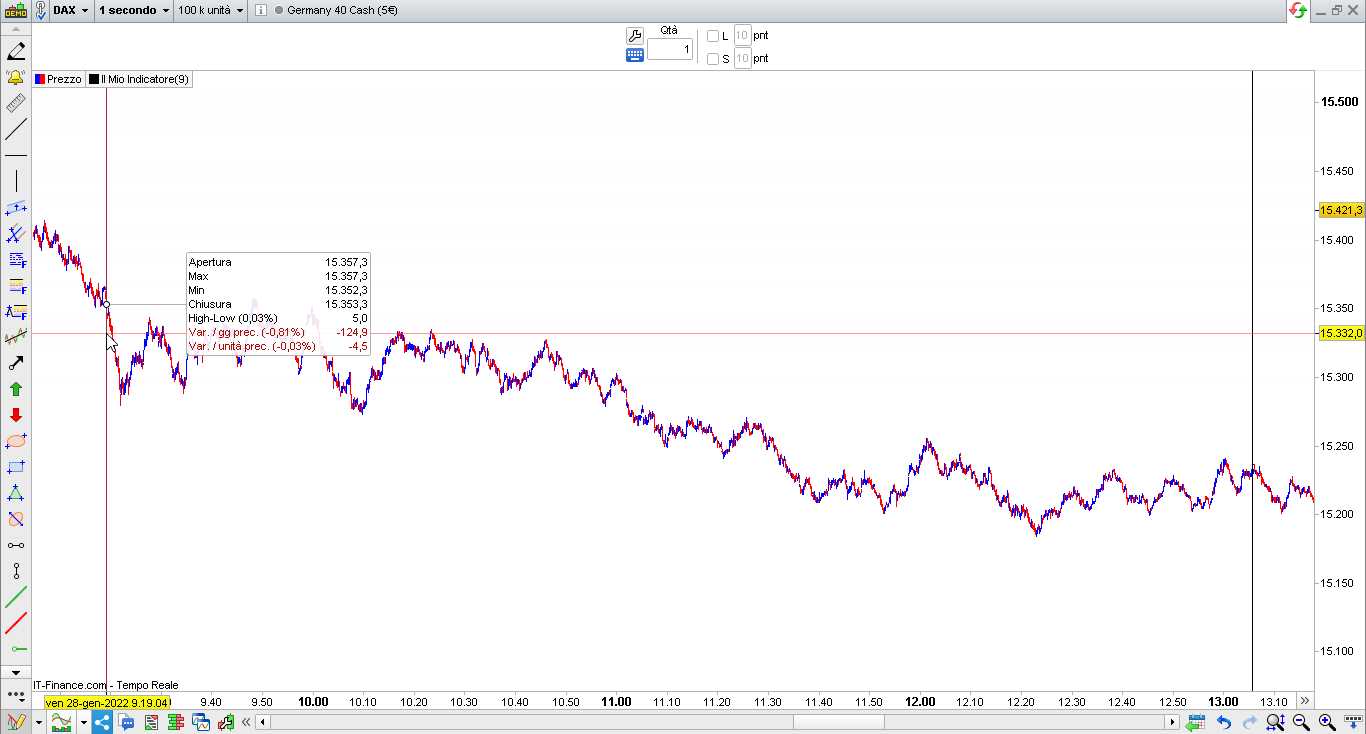This screenshot has height=734, width=1366.
Task: Pick the green diagonal line tool
Action: click(x=16, y=598)
